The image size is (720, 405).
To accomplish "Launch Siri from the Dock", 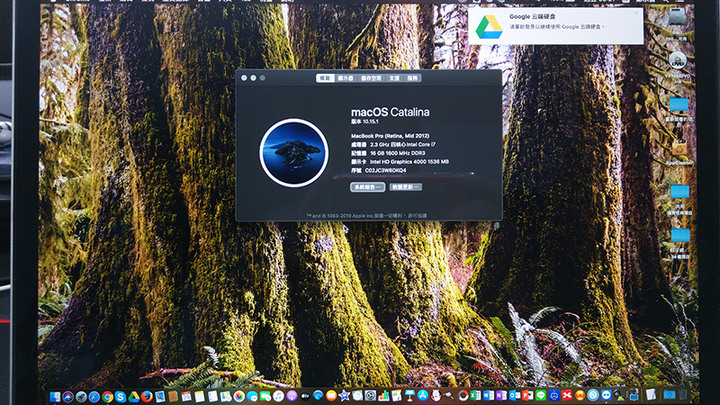I will point(68,396).
